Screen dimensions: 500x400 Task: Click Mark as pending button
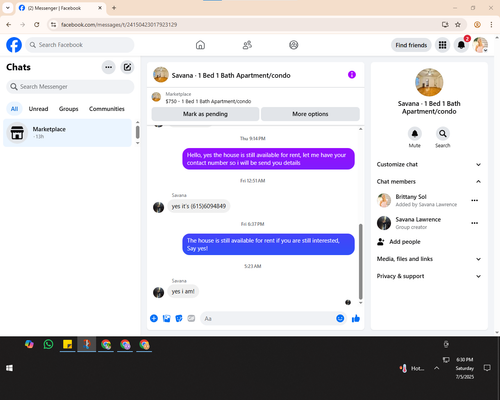205,114
